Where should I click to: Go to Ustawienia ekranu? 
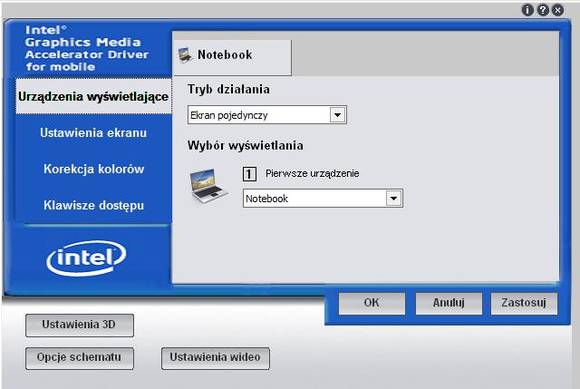pyautogui.click(x=94, y=133)
